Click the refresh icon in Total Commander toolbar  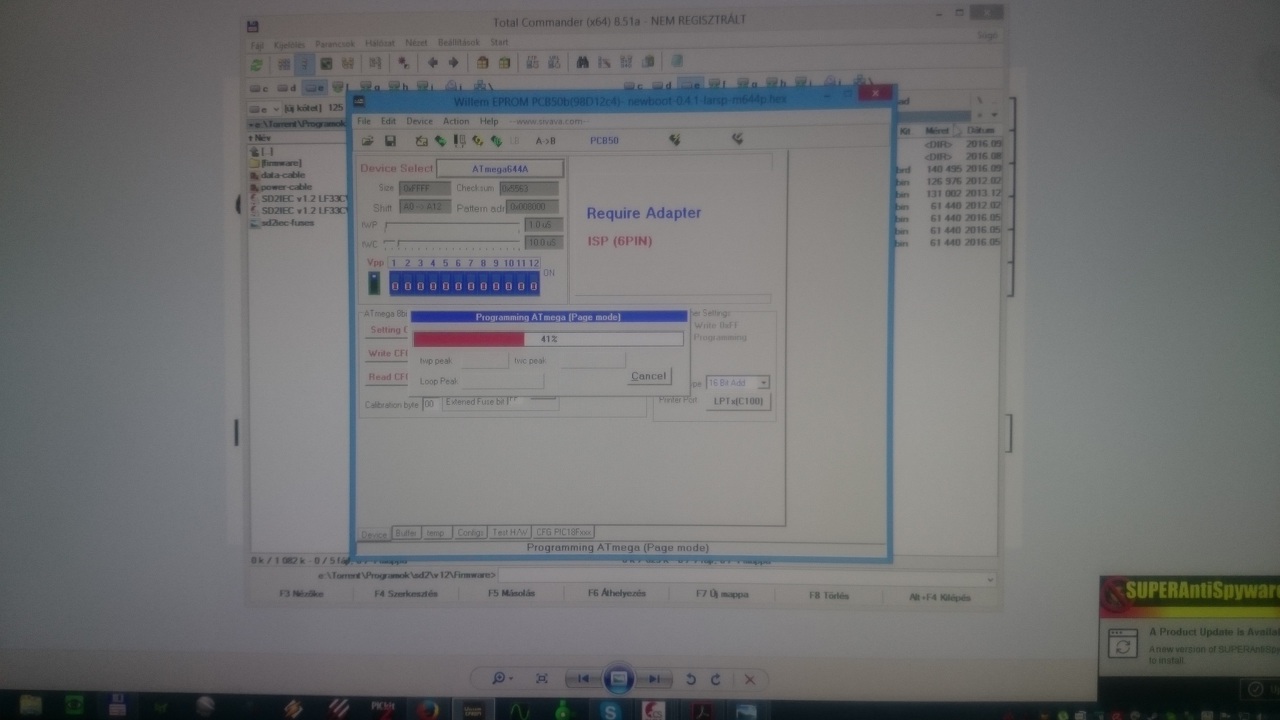257,64
